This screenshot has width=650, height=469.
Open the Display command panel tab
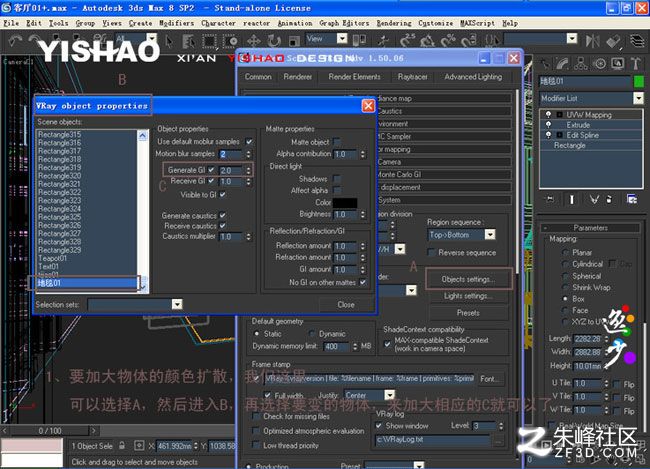(x=618, y=63)
